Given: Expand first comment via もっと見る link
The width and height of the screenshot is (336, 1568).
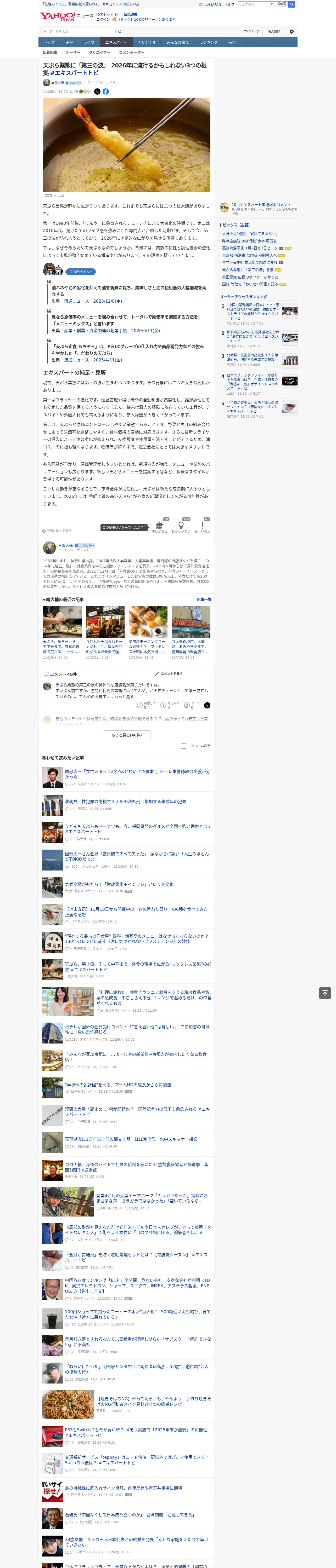Looking at the screenshot, I should (124, 696).
